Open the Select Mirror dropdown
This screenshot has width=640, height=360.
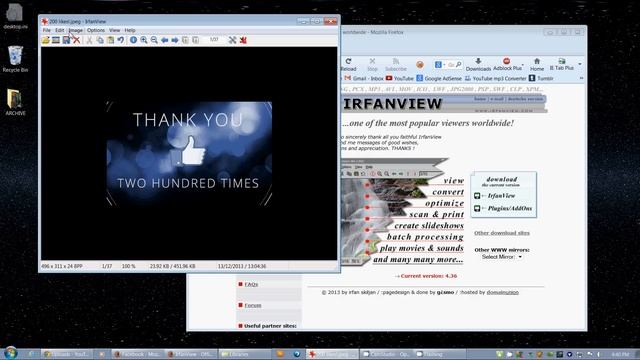pyautogui.click(x=502, y=257)
